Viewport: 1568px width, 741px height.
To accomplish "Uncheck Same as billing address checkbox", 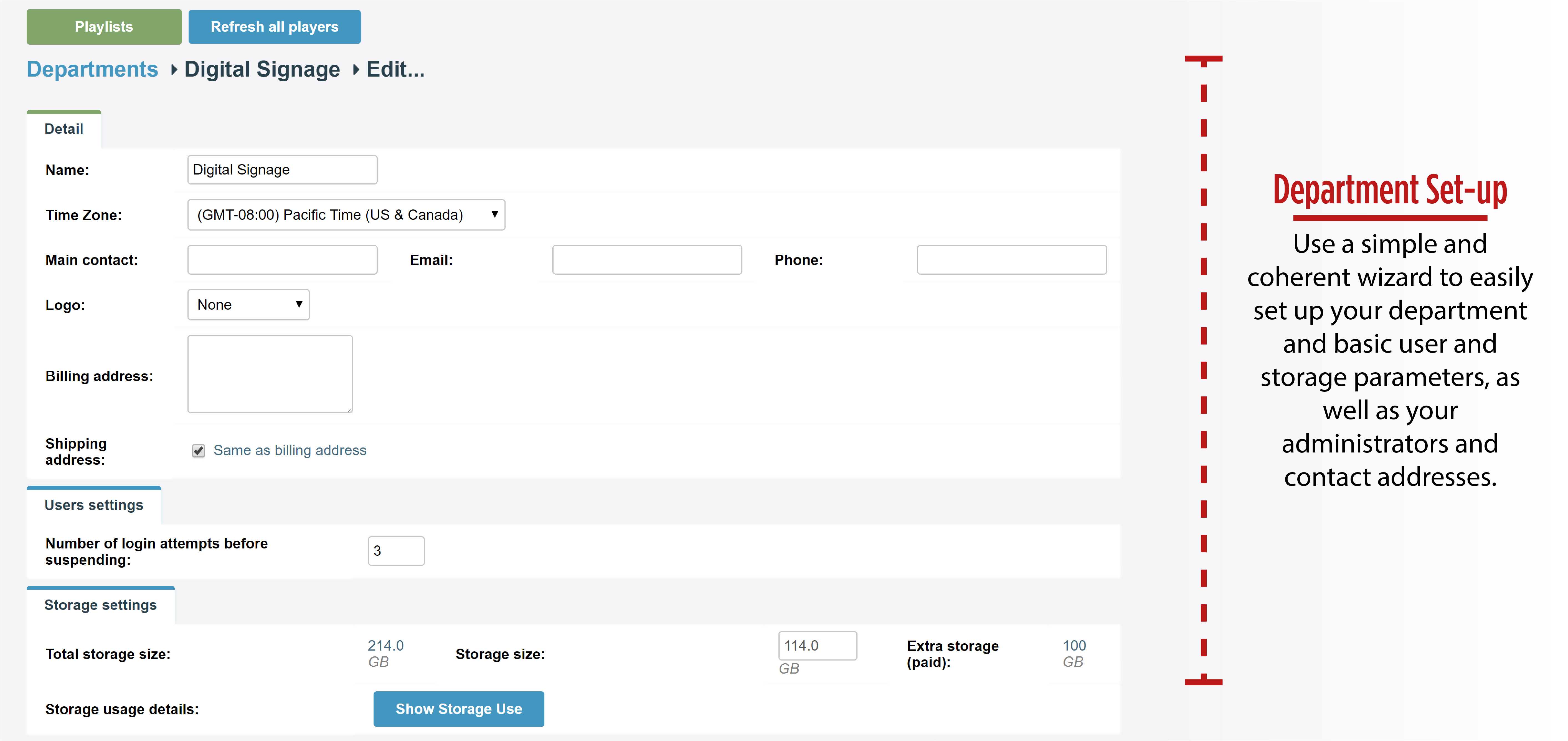I will [199, 451].
